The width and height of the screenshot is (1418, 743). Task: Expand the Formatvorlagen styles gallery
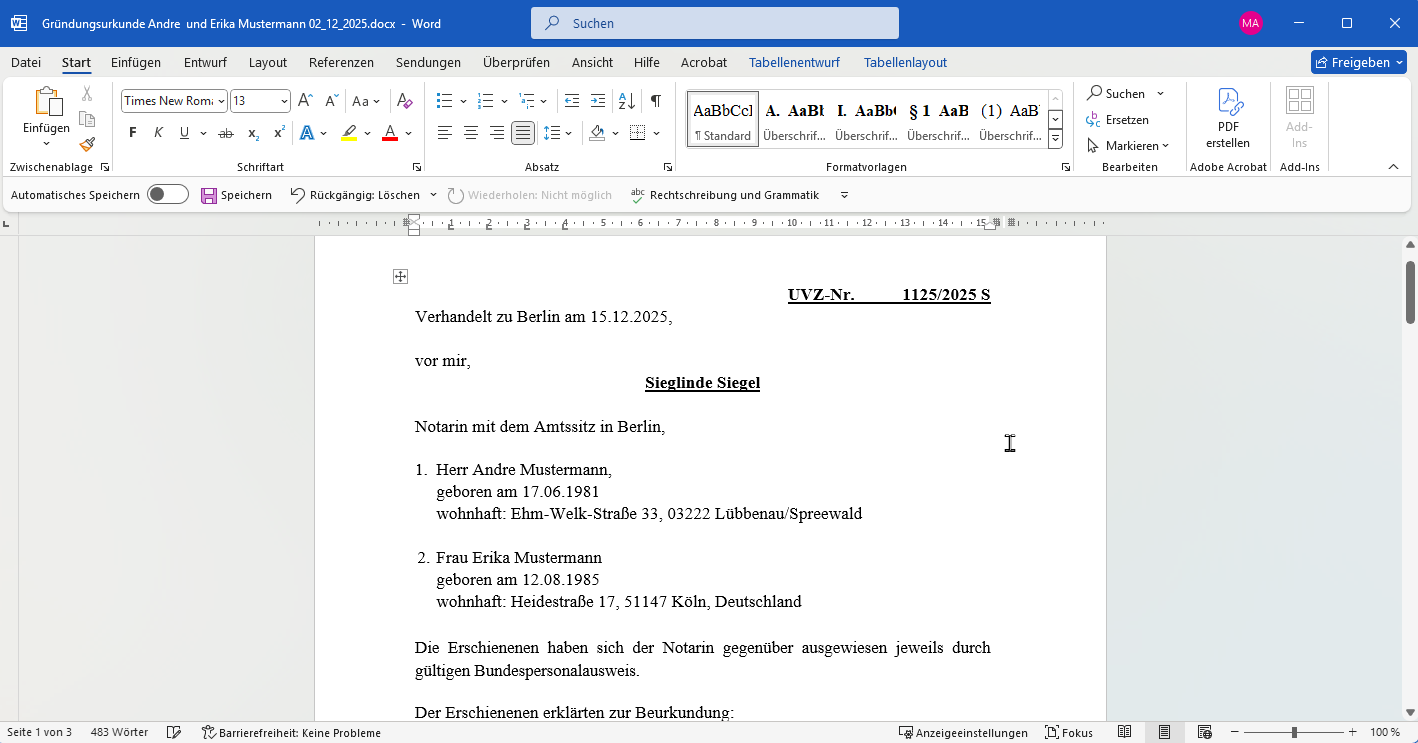tap(1055, 139)
